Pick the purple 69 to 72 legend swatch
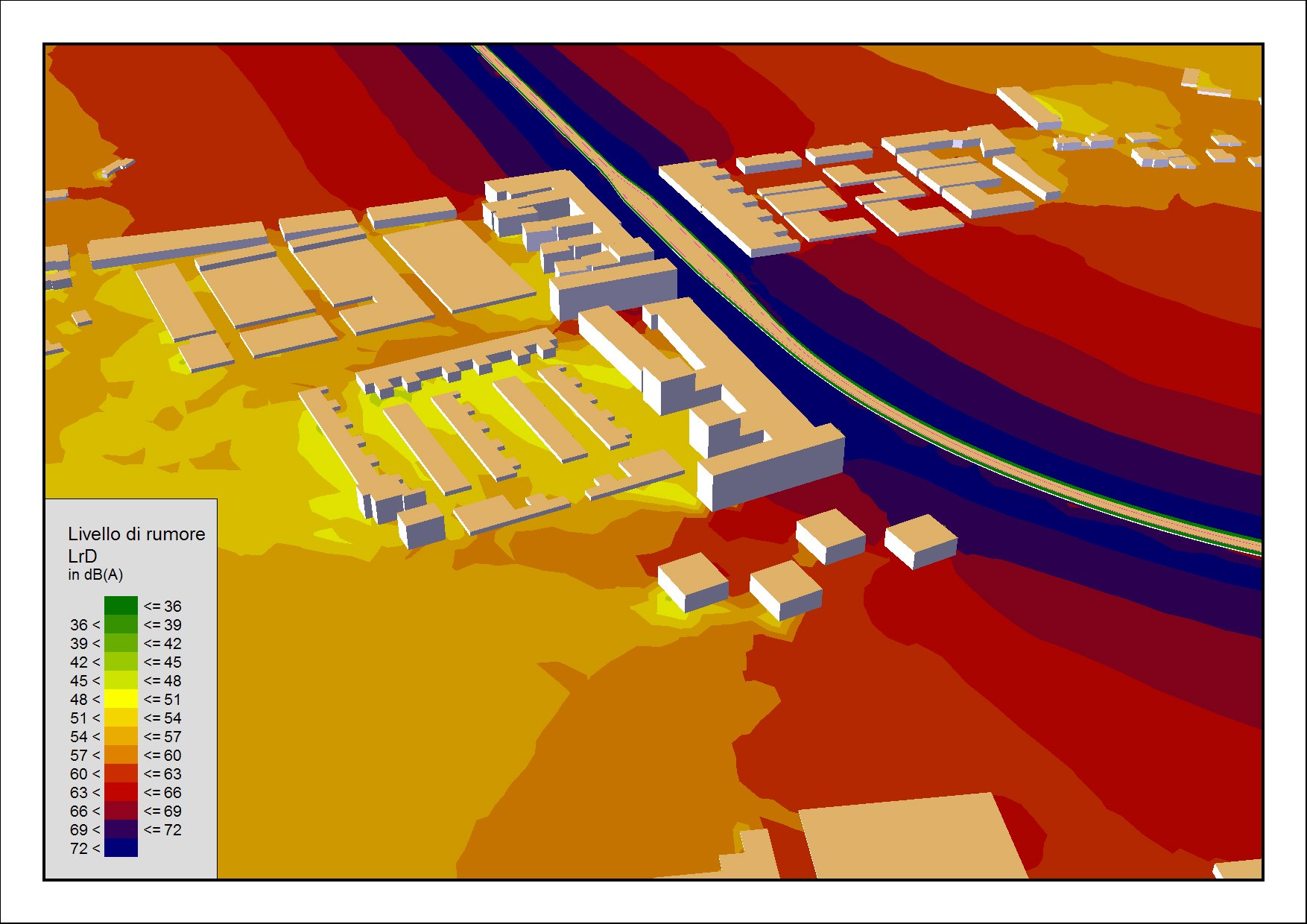 (x=121, y=829)
